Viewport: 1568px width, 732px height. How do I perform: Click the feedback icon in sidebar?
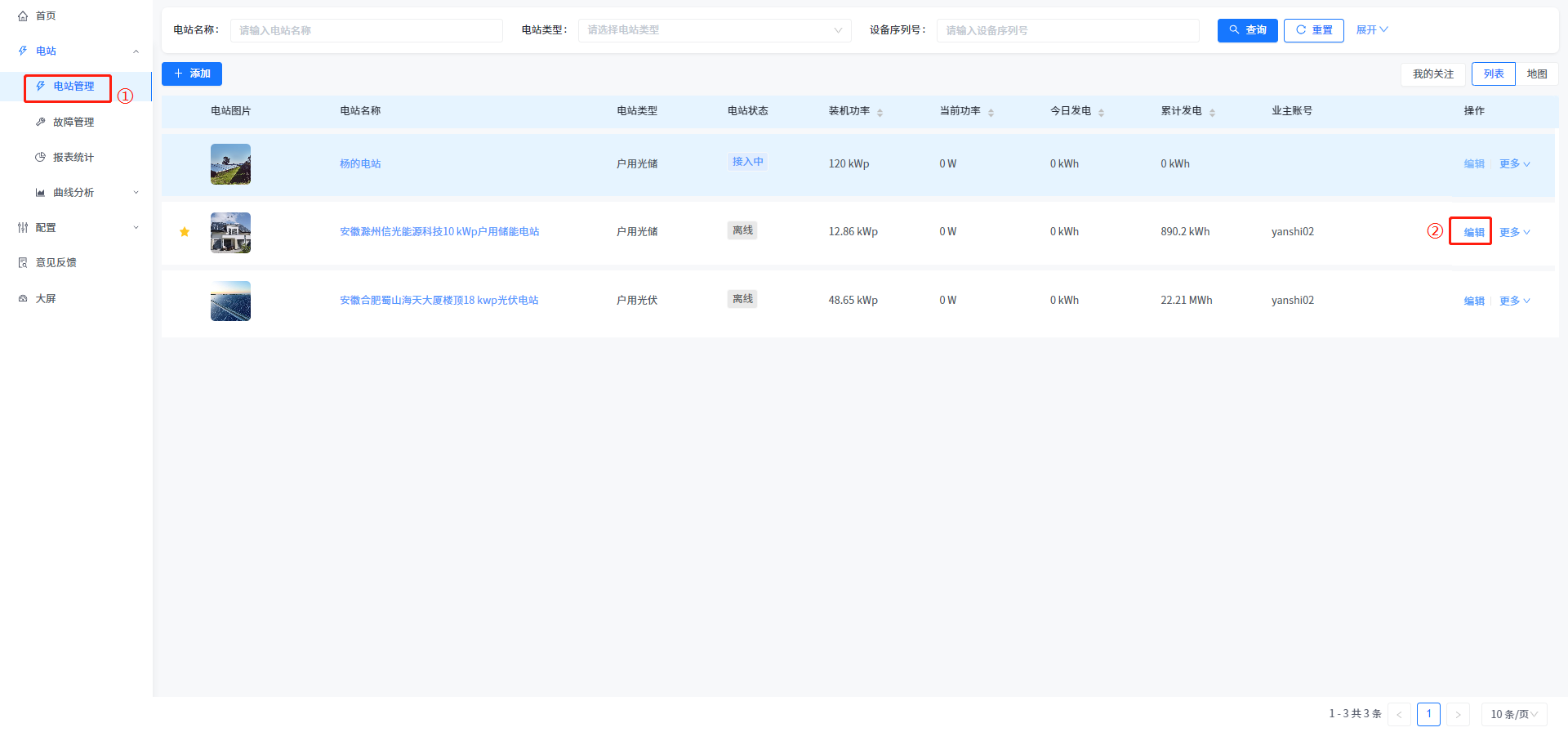pos(23,262)
